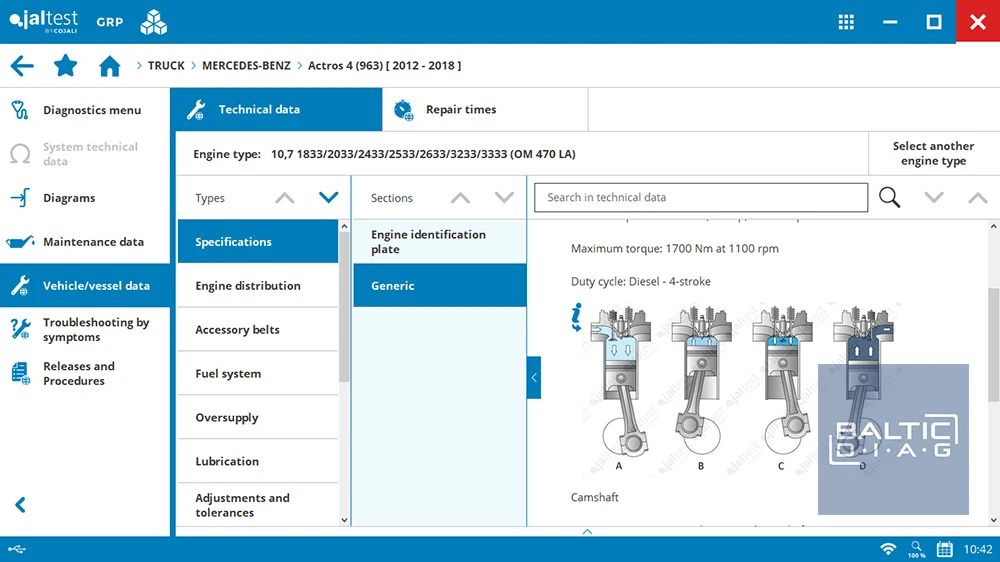
Task: Open Diagnostics menu in sidebar
Action: [x=85, y=110]
